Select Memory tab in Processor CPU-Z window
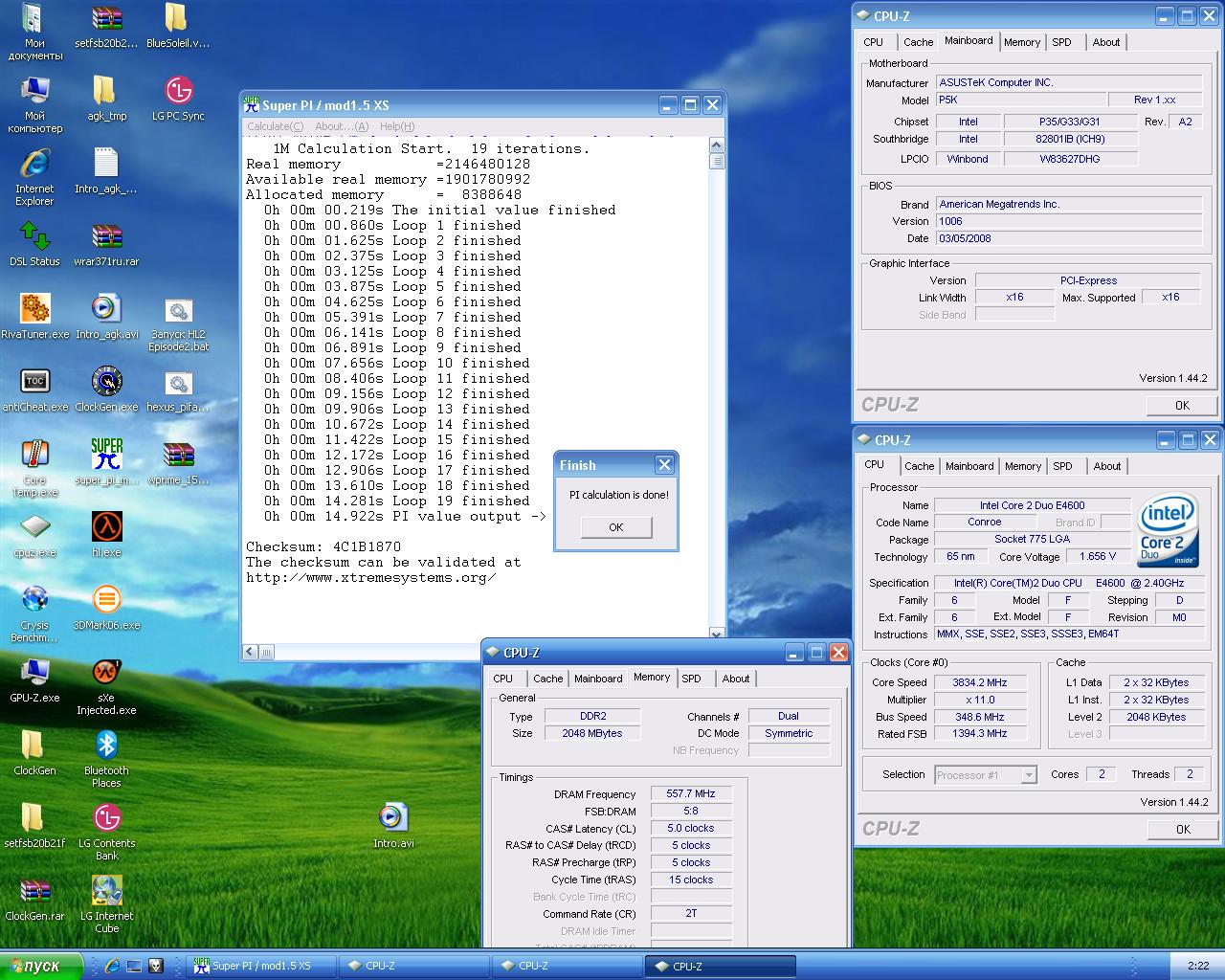The width and height of the screenshot is (1225, 980). 1022,466
